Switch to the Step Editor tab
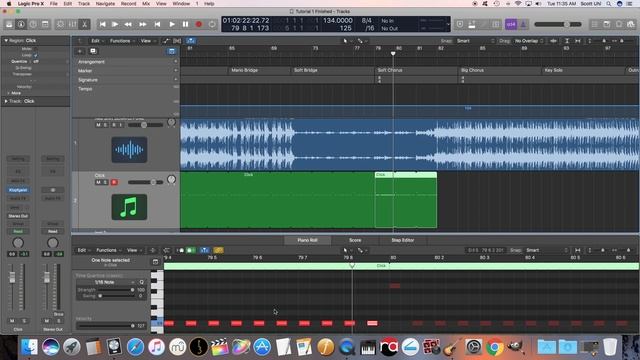 402,240
